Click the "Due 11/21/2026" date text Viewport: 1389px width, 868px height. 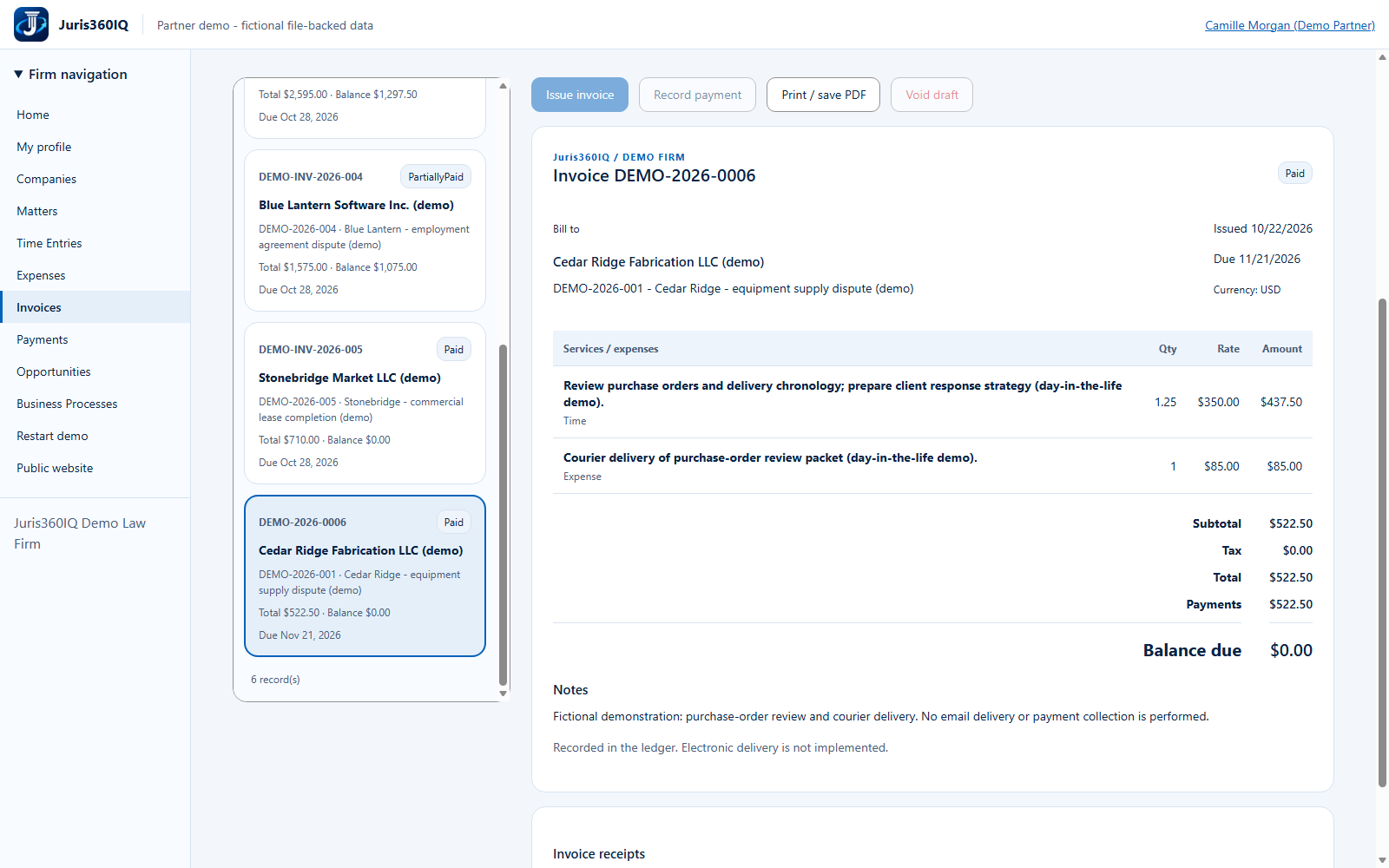pos(1256,259)
